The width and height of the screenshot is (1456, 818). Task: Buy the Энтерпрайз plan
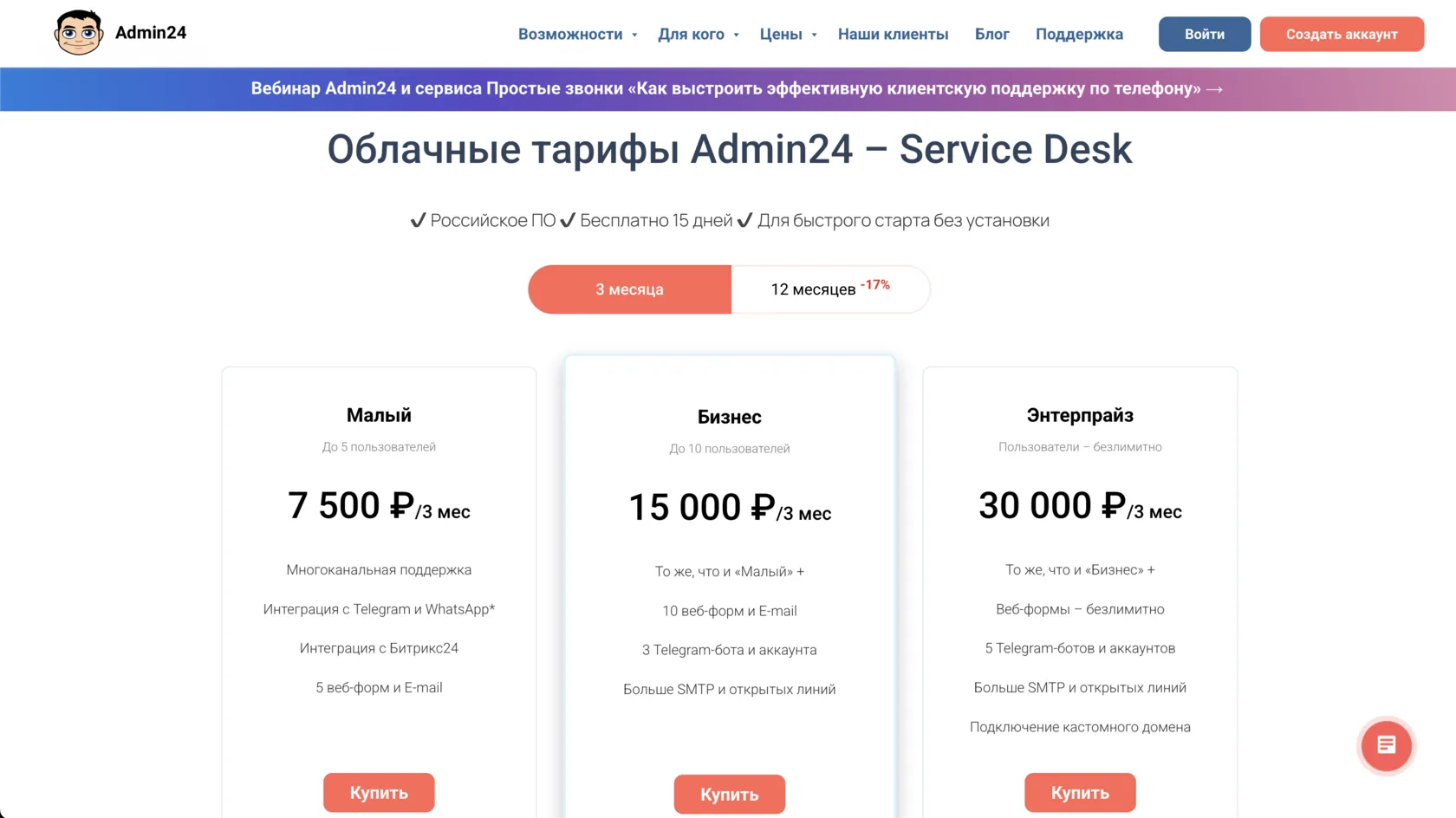(1080, 793)
